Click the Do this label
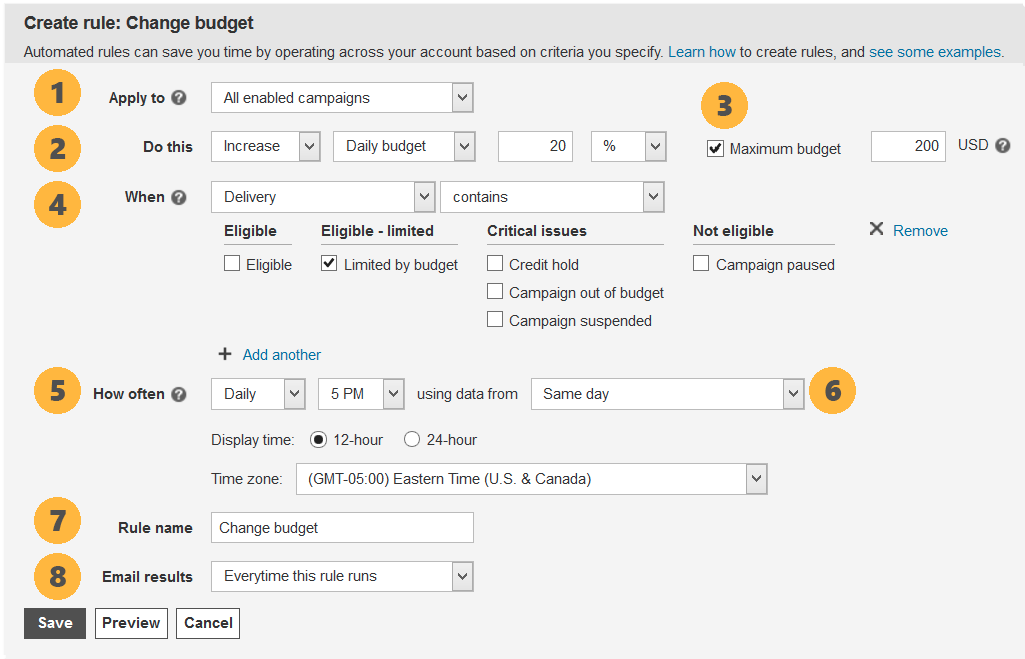Viewport: 1025px width, 659px height. pos(168,147)
